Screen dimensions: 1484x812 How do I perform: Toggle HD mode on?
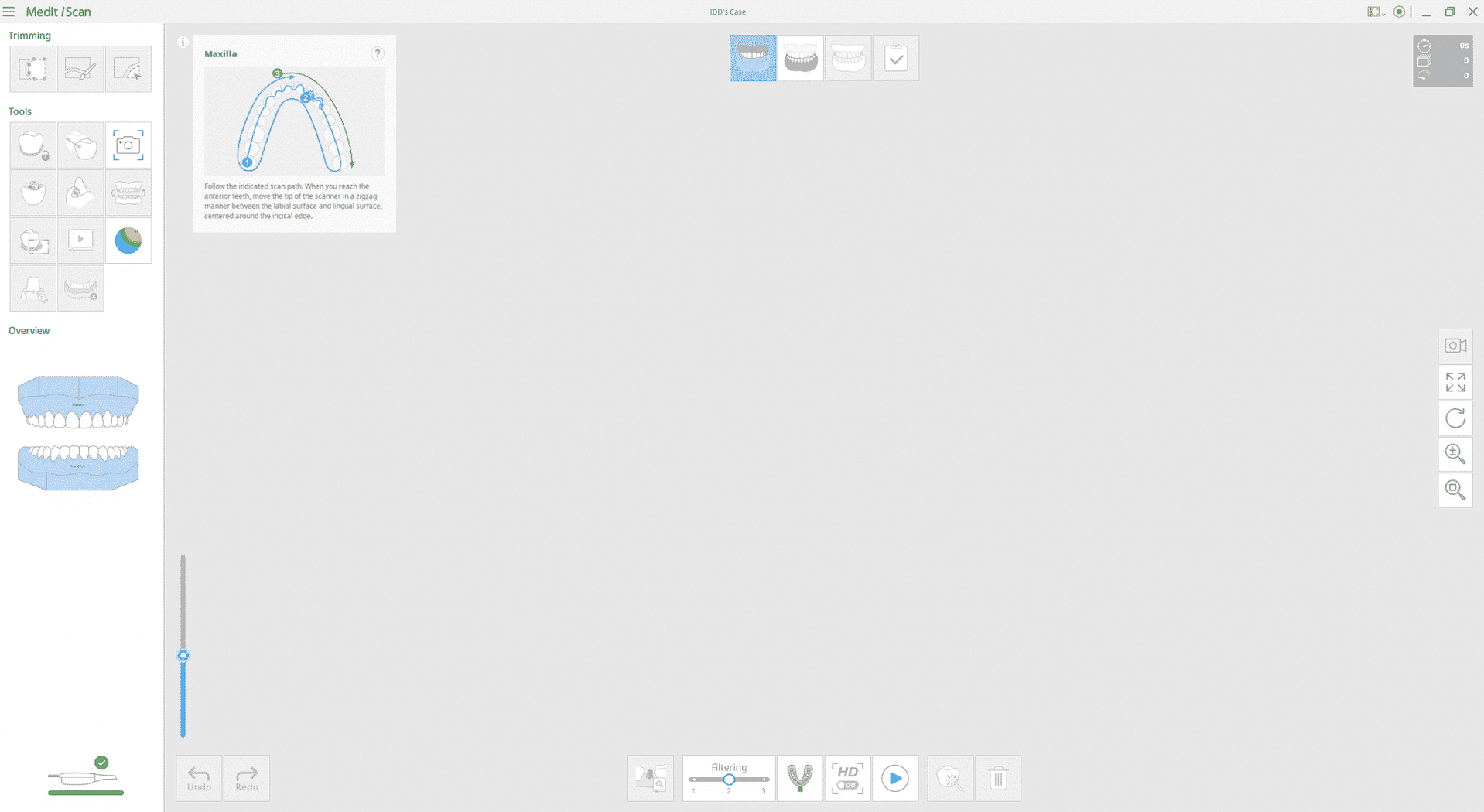pyautogui.click(x=847, y=778)
